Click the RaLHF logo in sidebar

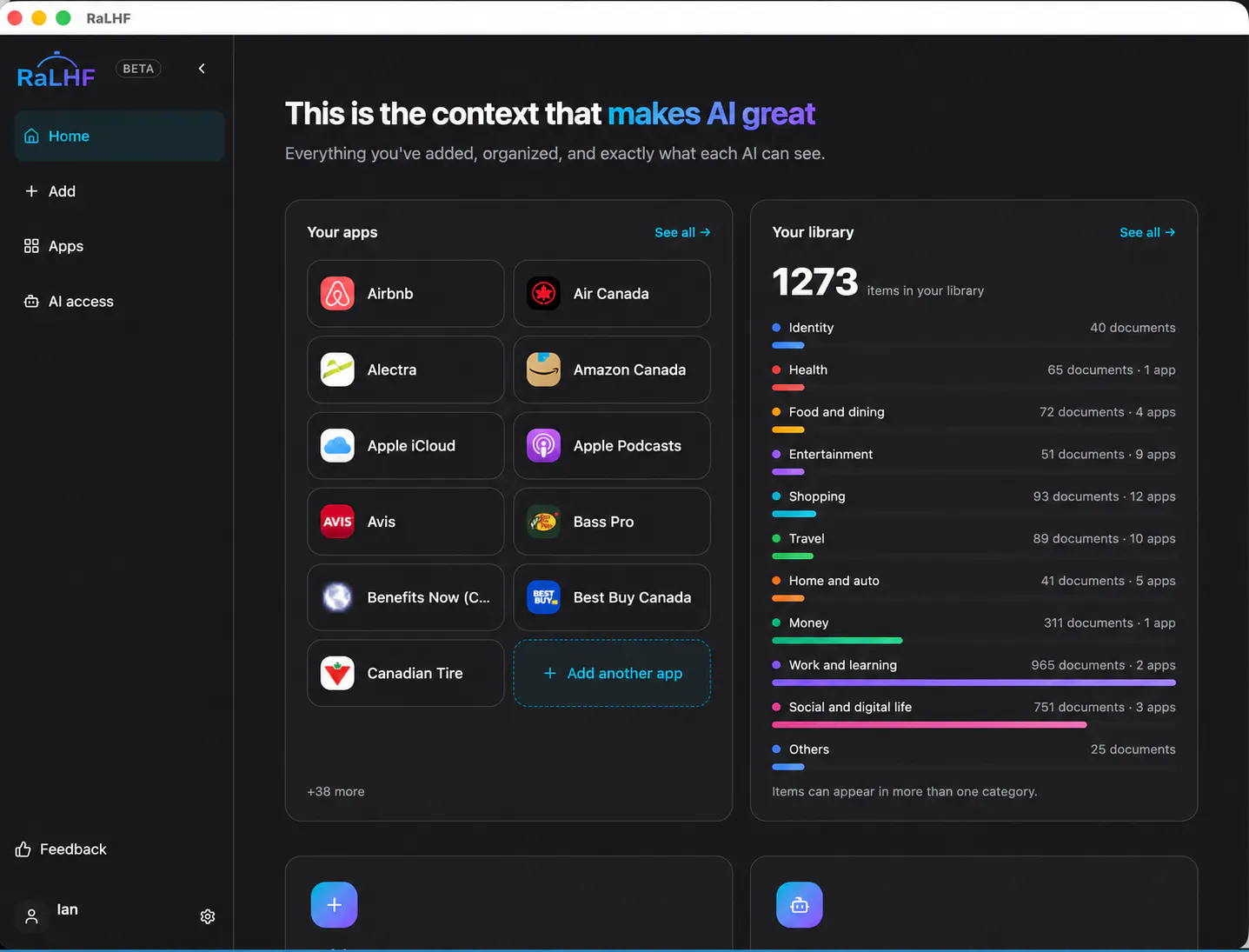(56, 70)
